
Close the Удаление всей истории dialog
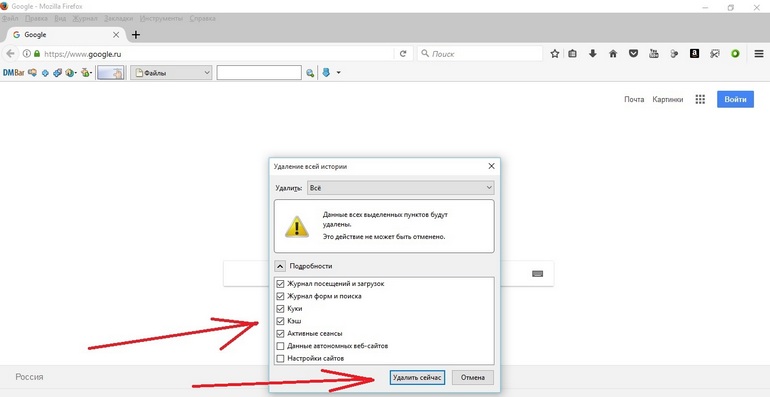491,166
